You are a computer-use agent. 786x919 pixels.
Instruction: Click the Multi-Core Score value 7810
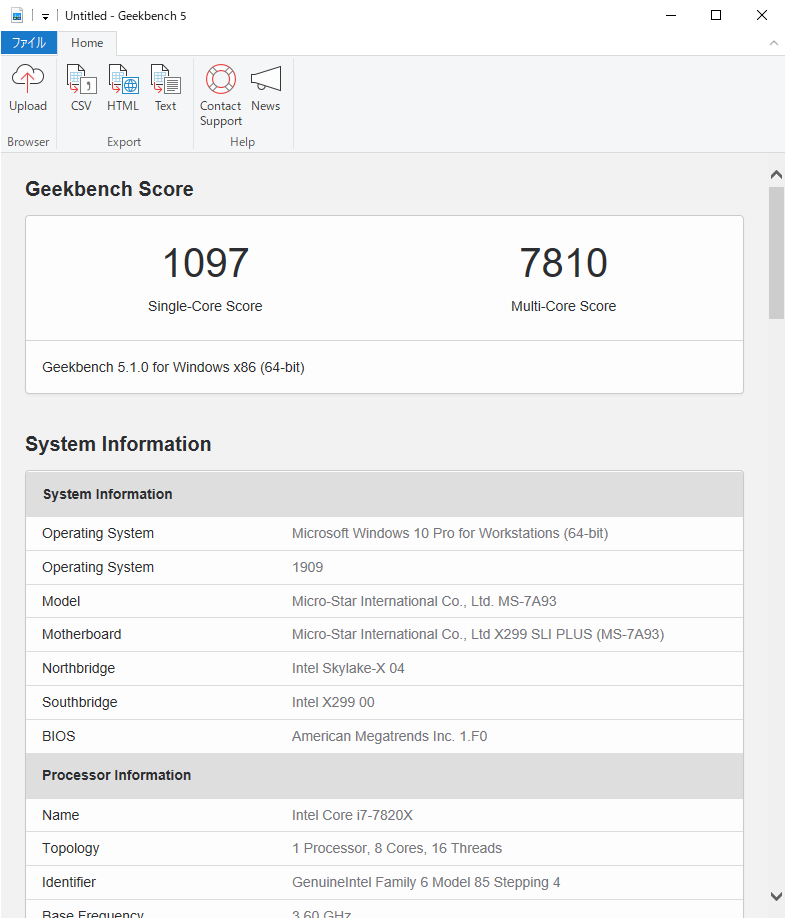click(x=563, y=263)
